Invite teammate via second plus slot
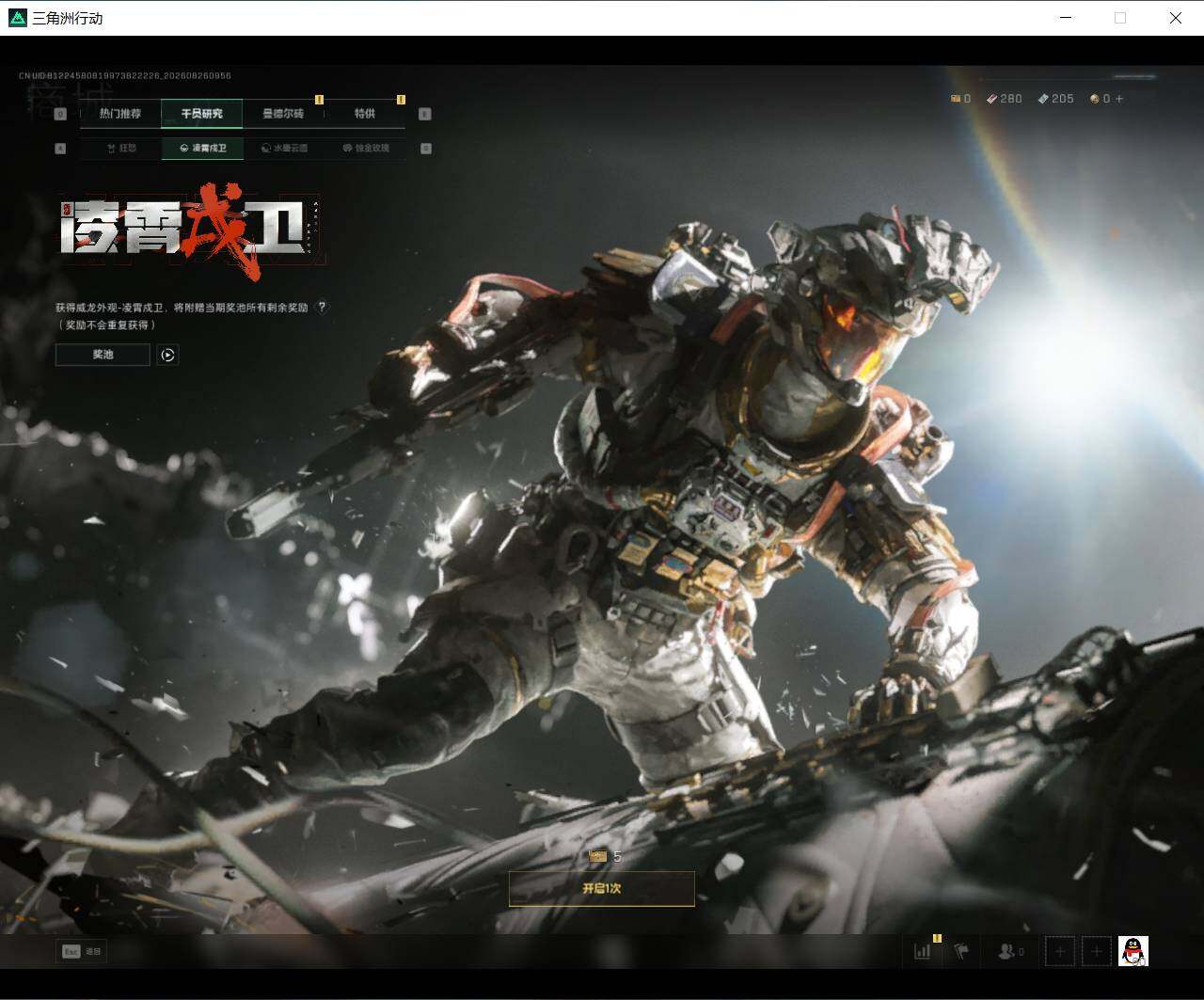The image size is (1204, 1000). point(1097,951)
